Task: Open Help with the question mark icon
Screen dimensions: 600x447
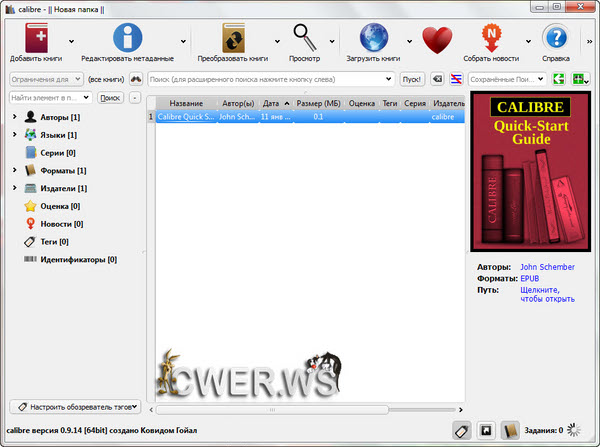Action: click(x=555, y=38)
